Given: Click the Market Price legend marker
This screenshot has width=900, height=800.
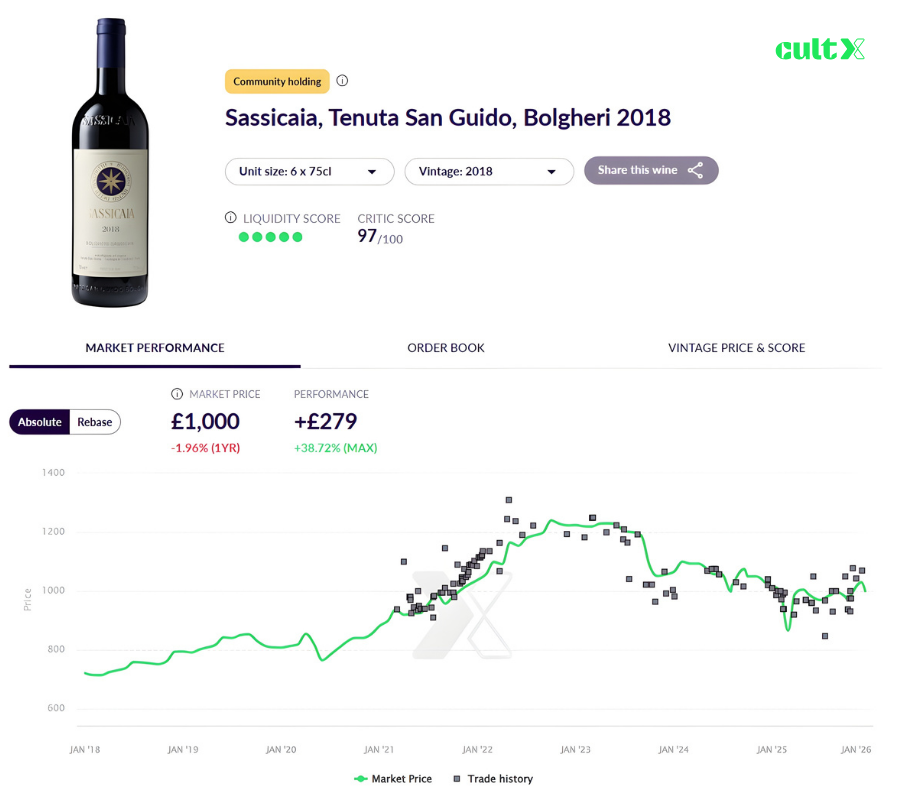Looking at the screenshot, I should pyautogui.click(x=360, y=778).
